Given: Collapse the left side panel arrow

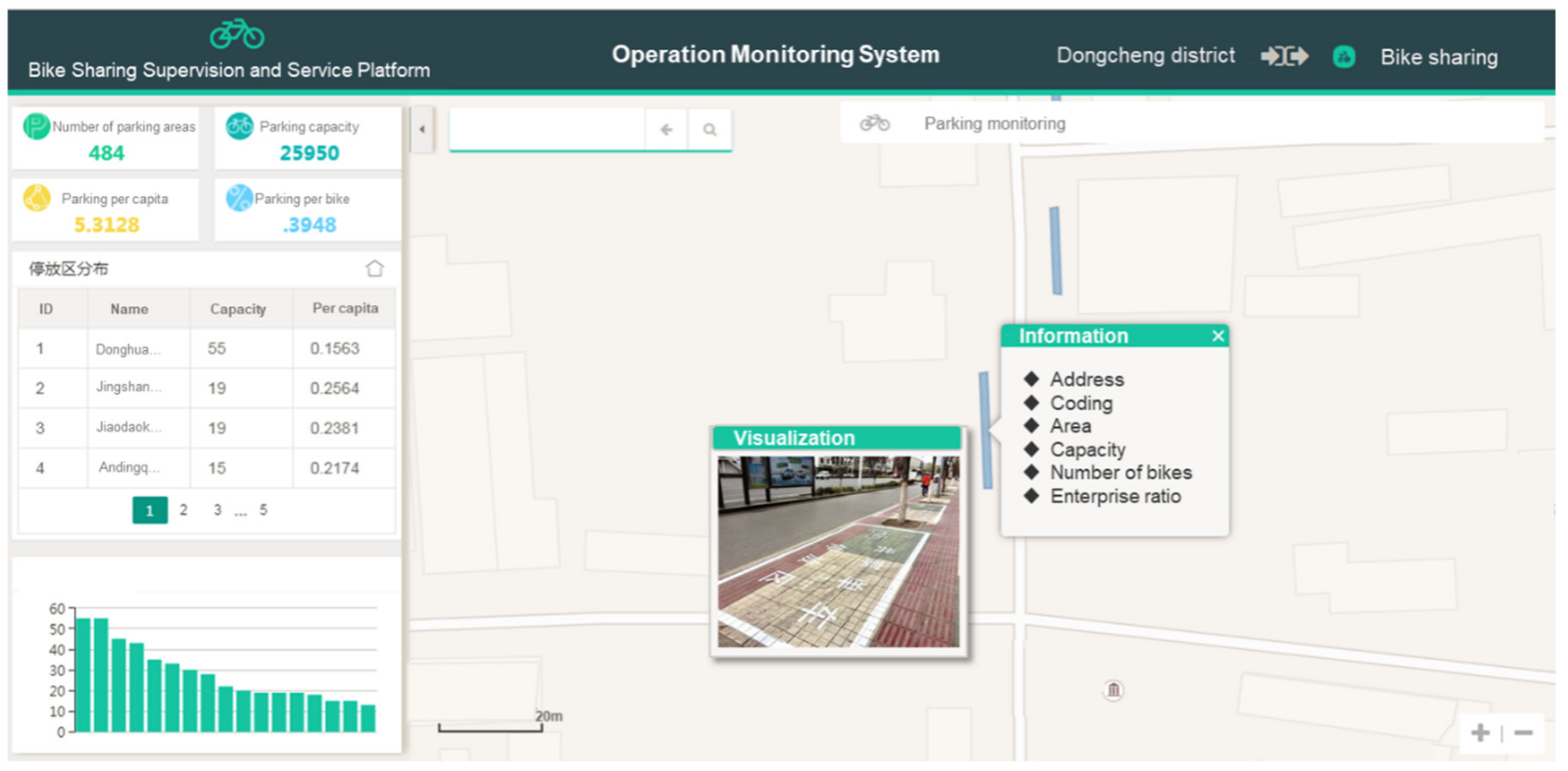Looking at the screenshot, I should click(x=422, y=129).
